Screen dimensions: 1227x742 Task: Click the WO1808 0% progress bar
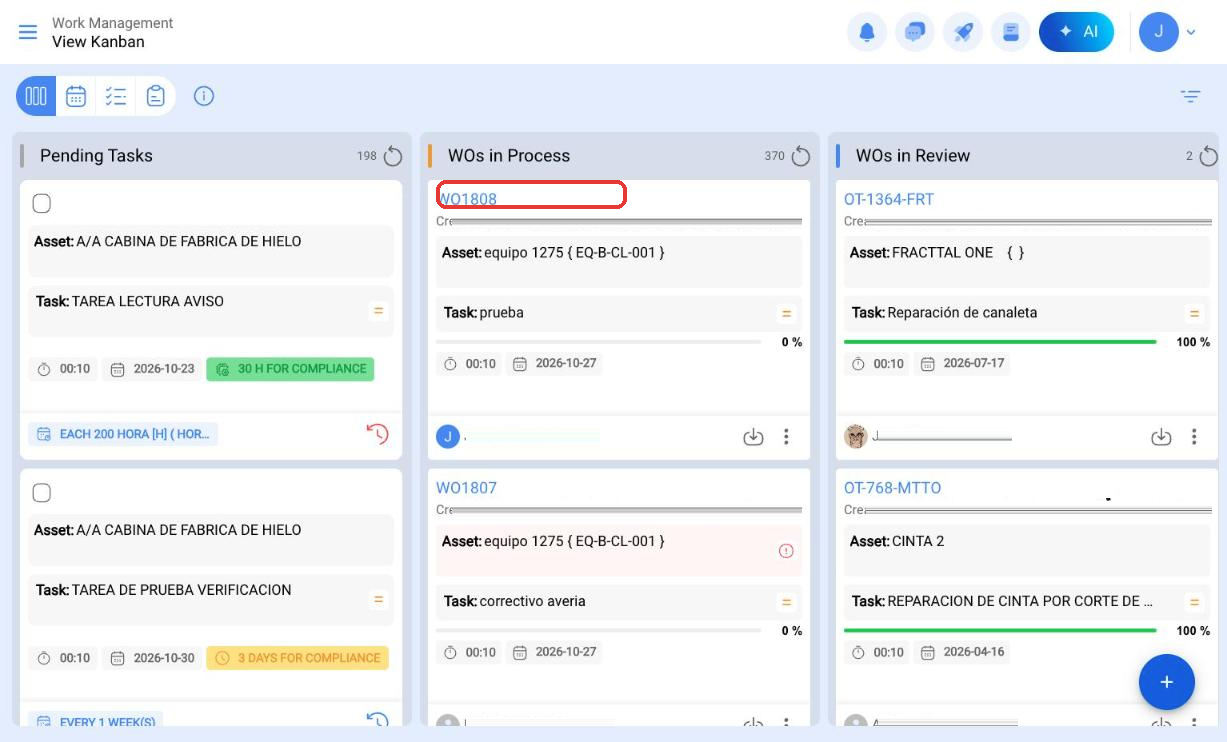pyautogui.click(x=599, y=342)
